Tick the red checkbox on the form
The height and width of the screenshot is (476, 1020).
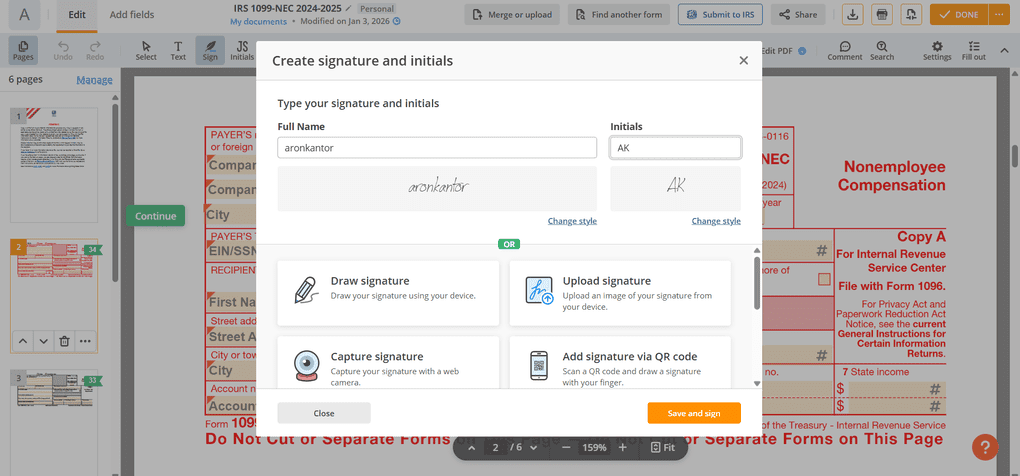coord(824,279)
